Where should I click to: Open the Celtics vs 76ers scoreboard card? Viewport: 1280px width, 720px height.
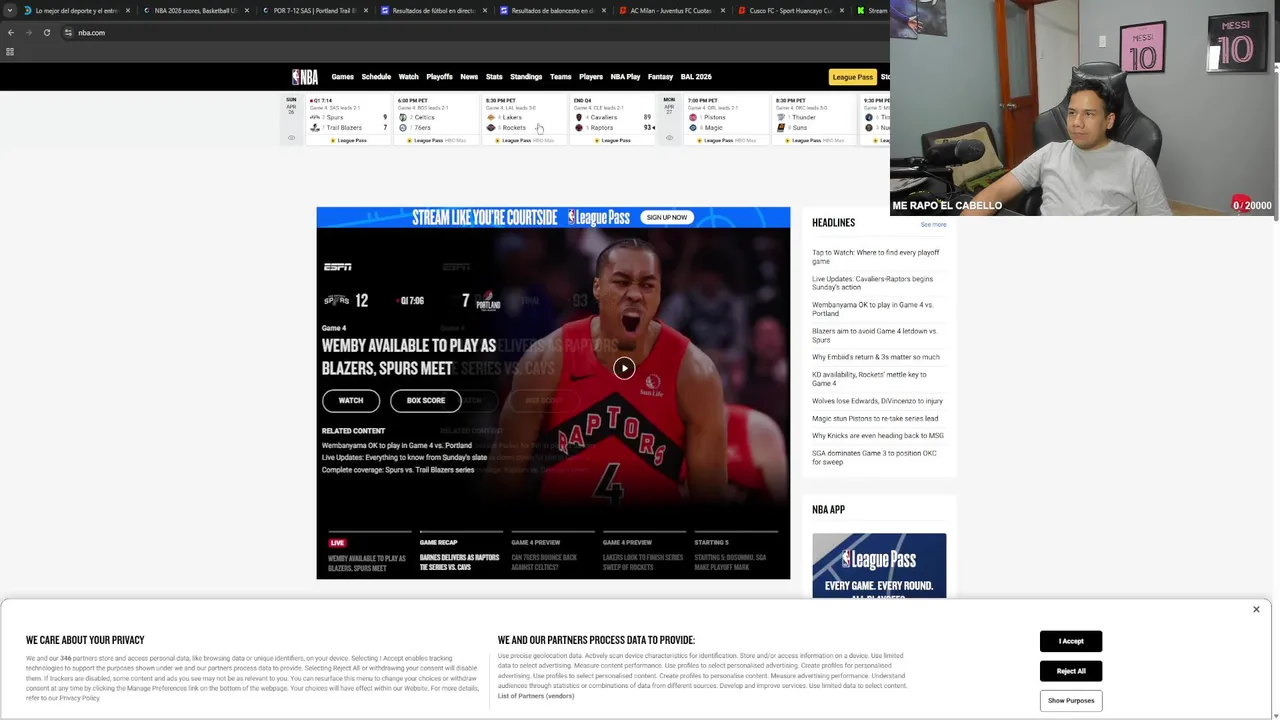tap(436, 120)
